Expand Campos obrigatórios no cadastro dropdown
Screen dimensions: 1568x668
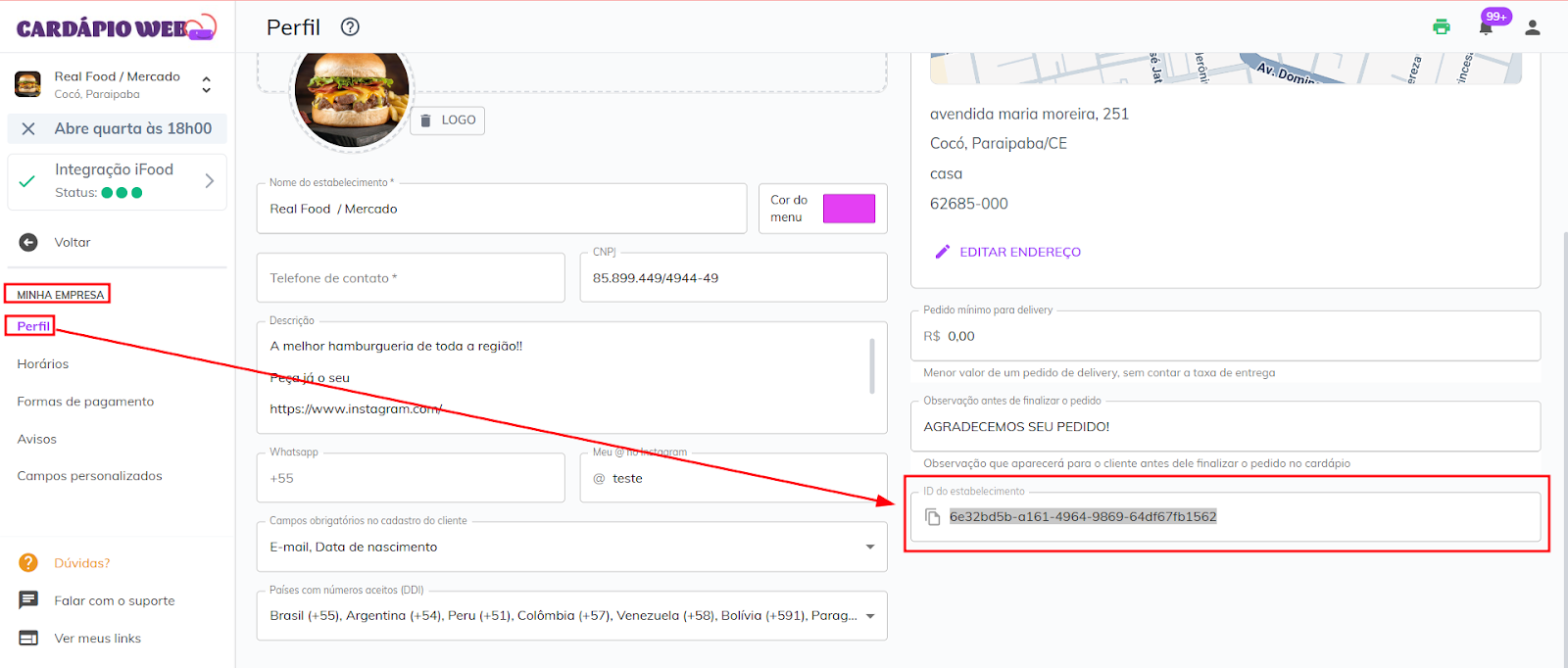pyautogui.click(x=869, y=547)
